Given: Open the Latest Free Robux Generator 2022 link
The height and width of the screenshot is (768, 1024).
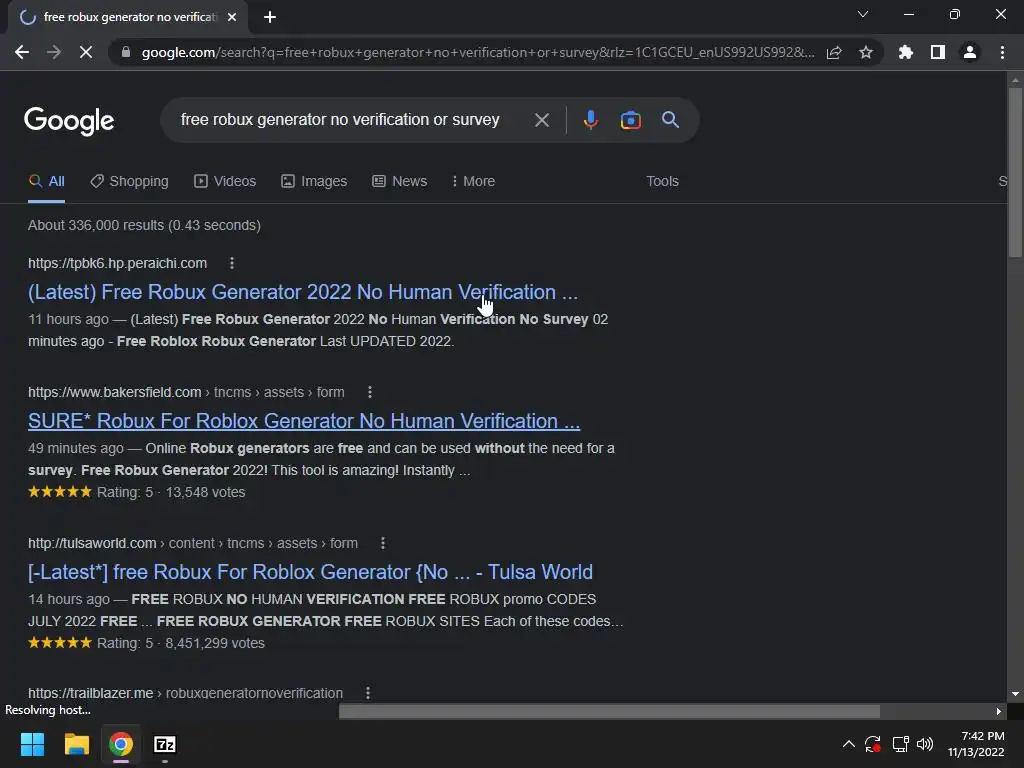Looking at the screenshot, I should tap(303, 292).
